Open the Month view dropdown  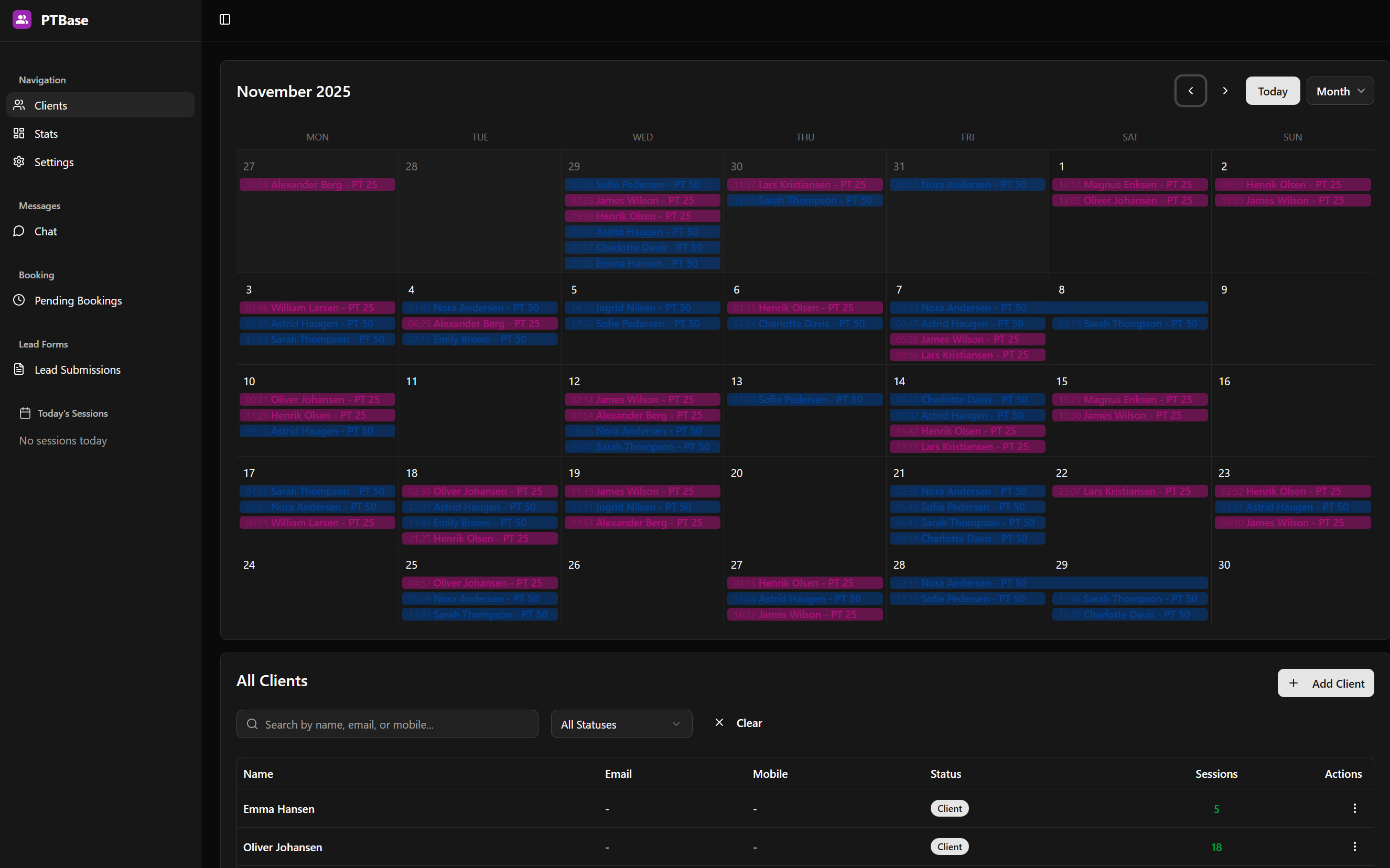coord(1339,91)
